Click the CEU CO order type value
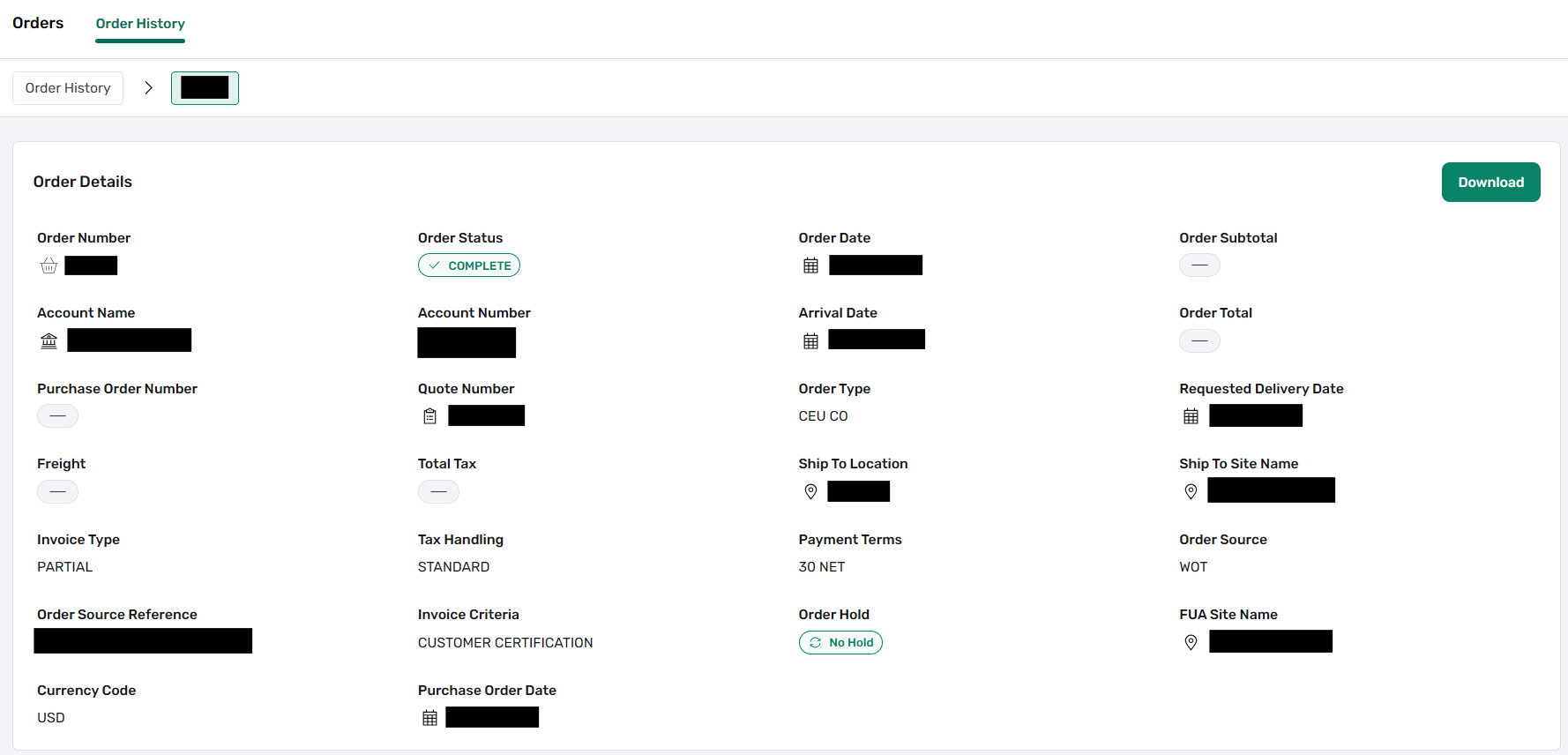This screenshot has height=755, width=1568. pos(823,416)
